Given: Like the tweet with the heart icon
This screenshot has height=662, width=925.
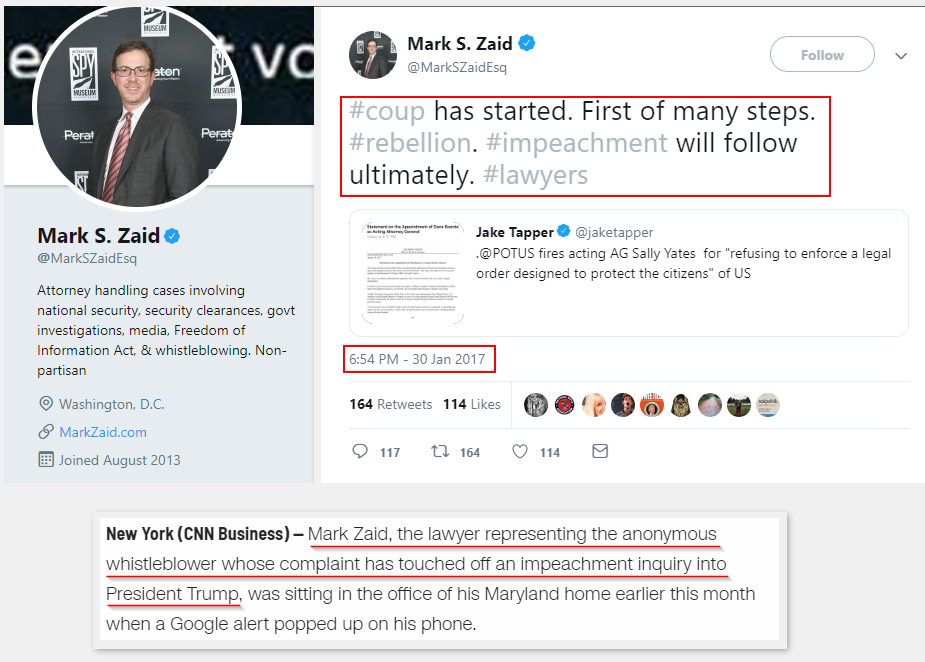Looking at the screenshot, I should coord(519,452).
